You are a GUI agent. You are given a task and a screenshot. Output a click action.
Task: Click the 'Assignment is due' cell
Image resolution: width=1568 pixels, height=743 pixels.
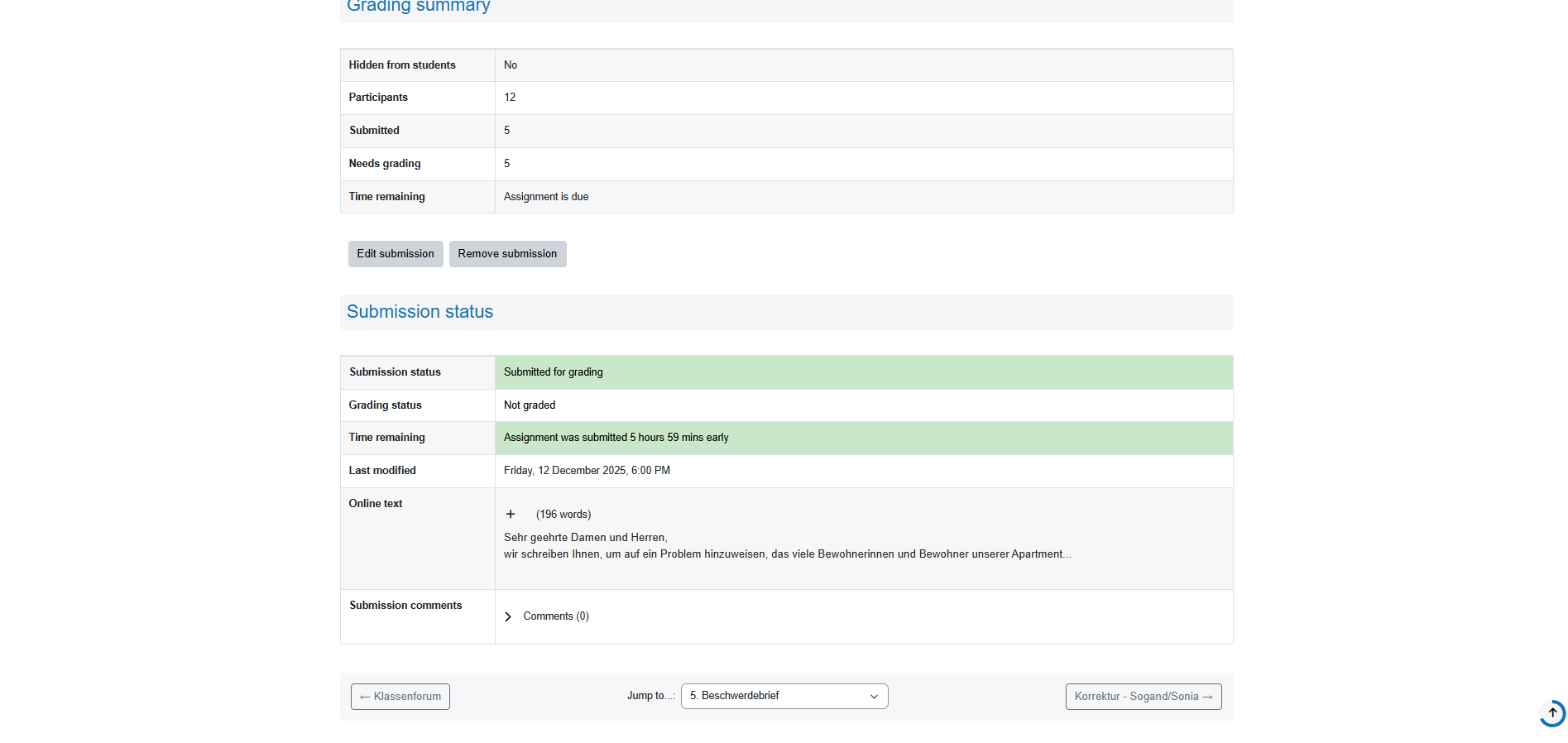pyautogui.click(x=546, y=197)
